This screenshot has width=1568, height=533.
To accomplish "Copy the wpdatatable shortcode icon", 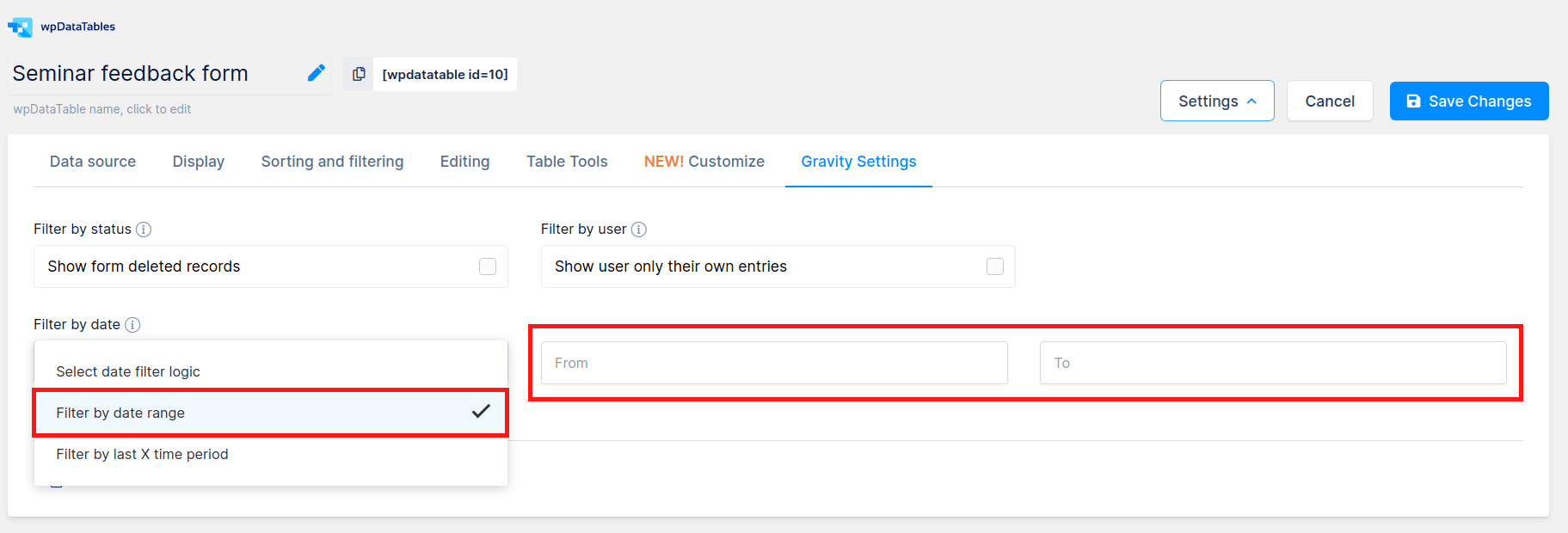I will tap(359, 74).
